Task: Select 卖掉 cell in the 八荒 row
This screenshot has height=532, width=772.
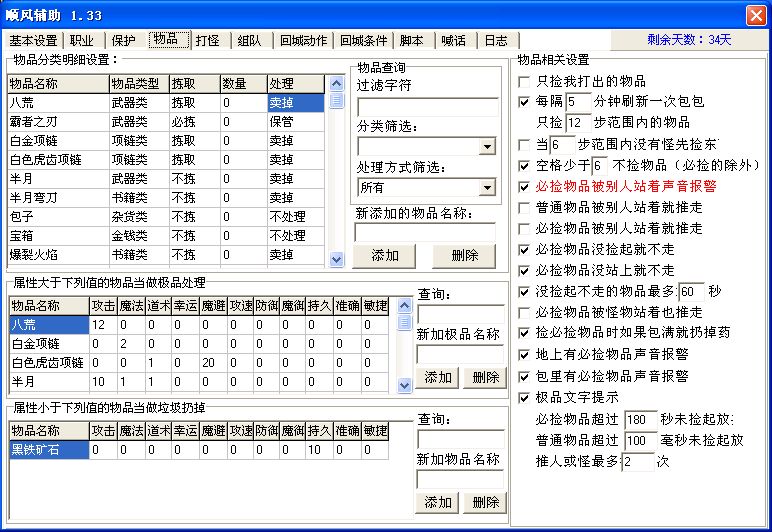Action: tap(295, 103)
